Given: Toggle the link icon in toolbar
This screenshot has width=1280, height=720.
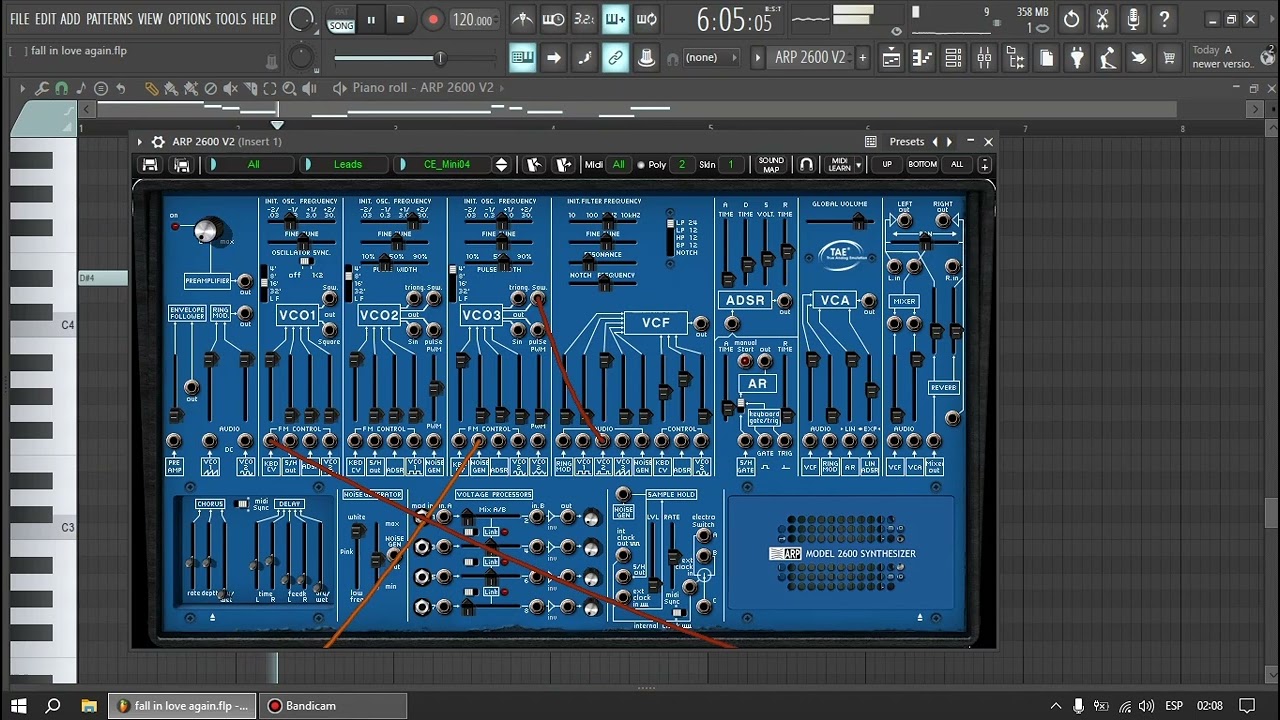Looking at the screenshot, I should [x=615, y=58].
